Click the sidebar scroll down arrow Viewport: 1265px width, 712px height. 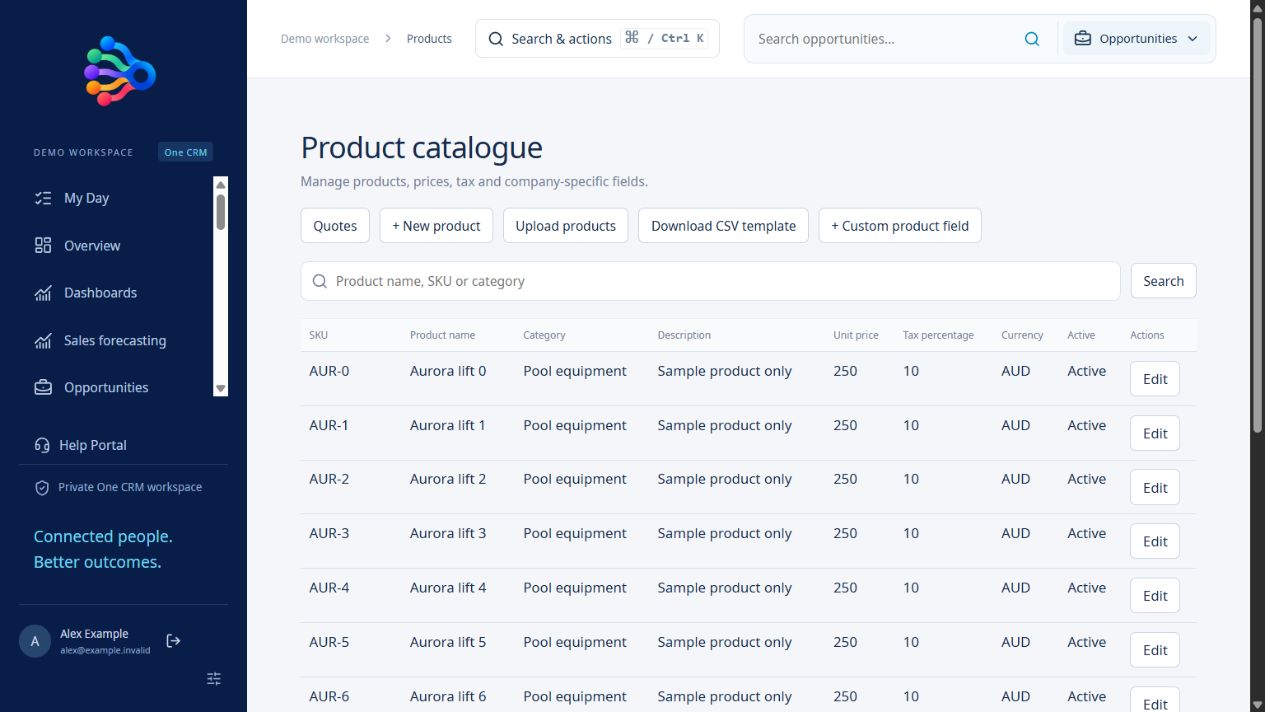(x=221, y=389)
